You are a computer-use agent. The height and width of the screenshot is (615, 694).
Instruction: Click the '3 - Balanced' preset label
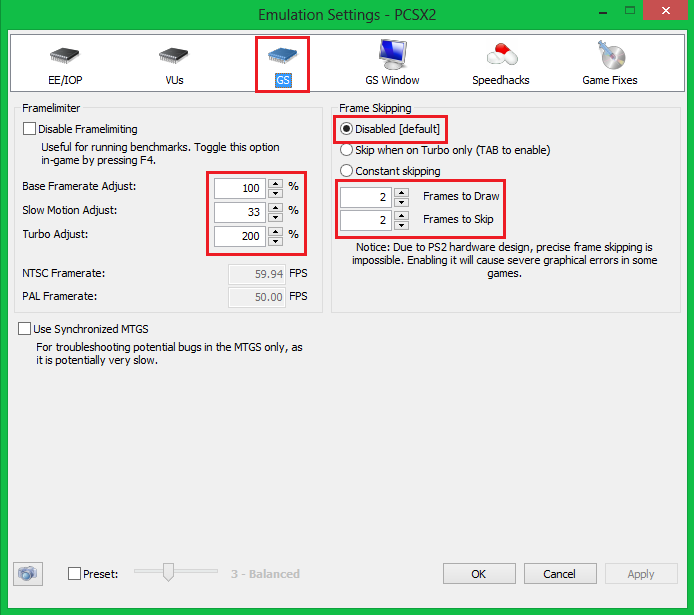(265, 574)
